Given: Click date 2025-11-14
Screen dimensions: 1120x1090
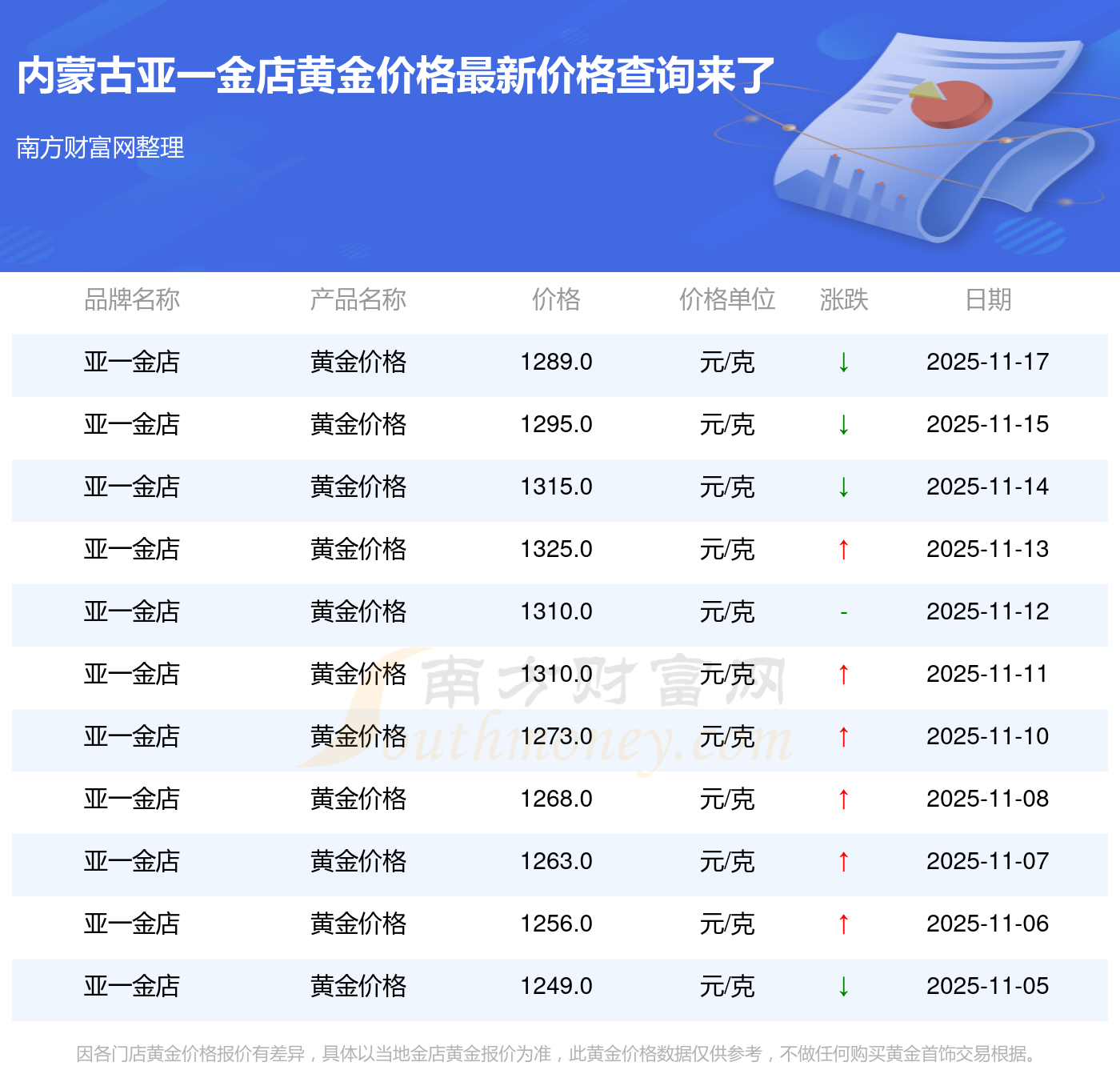Looking at the screenshot, I should (988, 487).
